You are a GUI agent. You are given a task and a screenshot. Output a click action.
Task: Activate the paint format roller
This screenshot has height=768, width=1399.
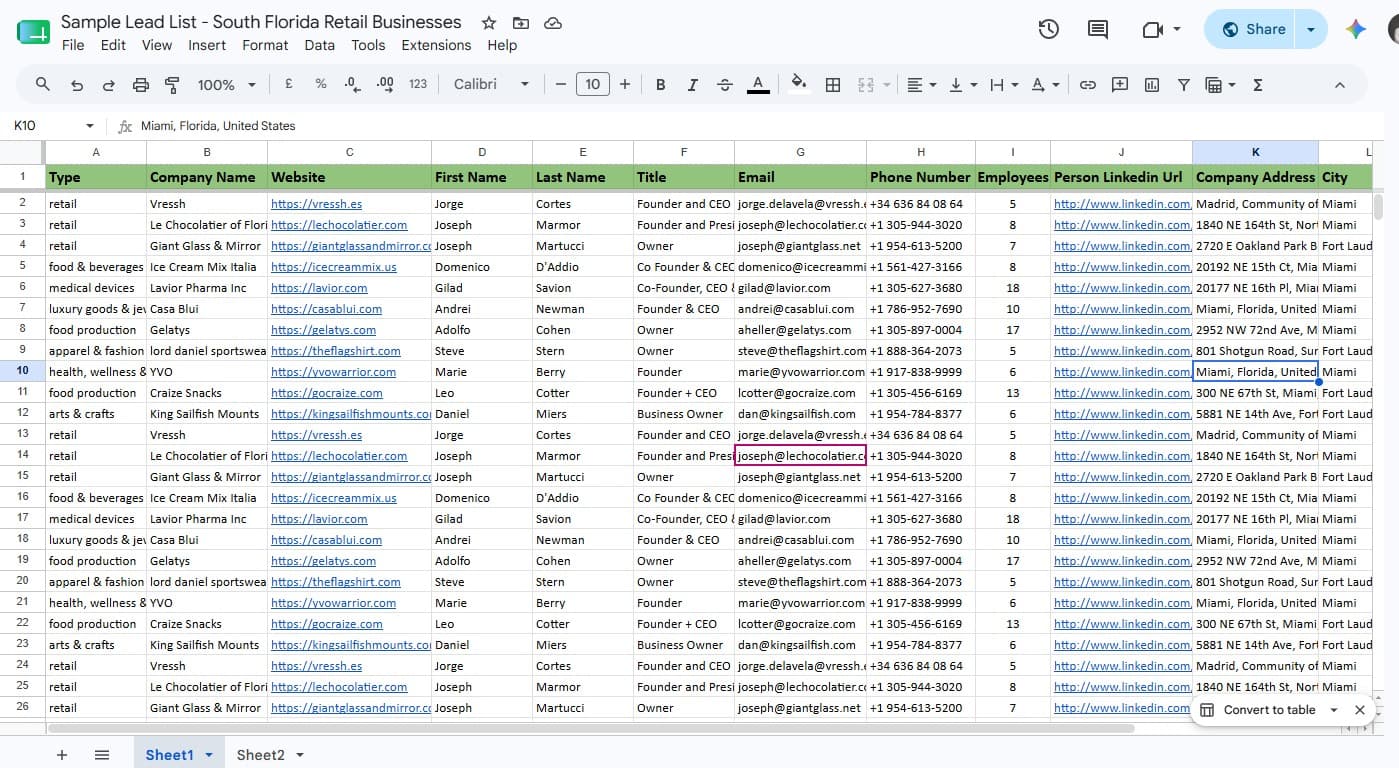pos(172,85)
